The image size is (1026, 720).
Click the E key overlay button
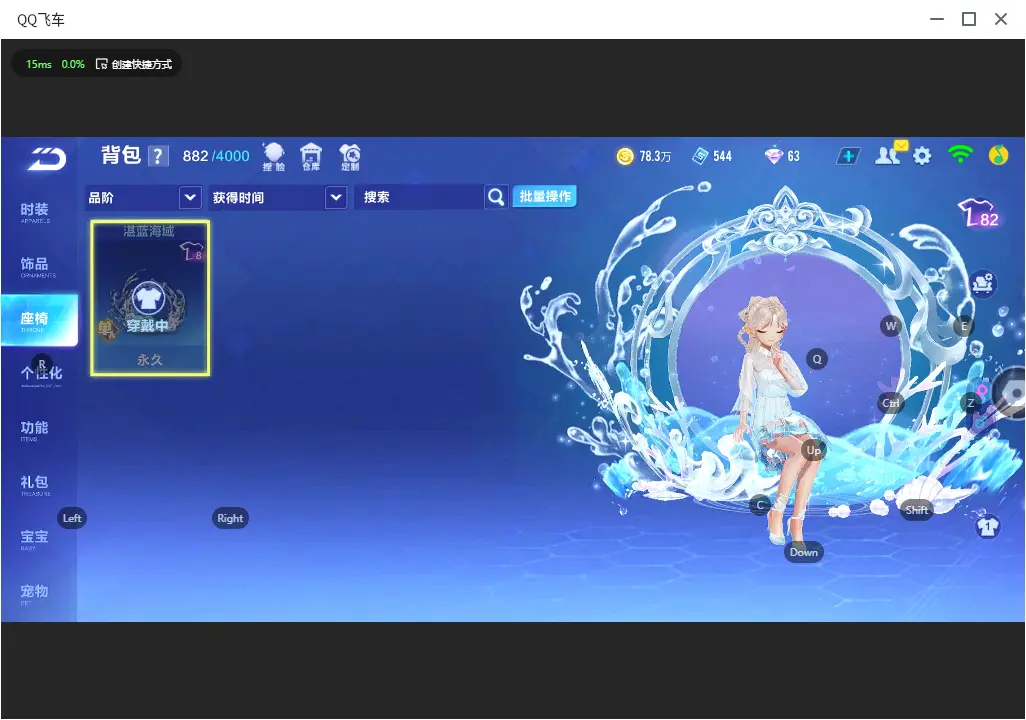point(964,326)
